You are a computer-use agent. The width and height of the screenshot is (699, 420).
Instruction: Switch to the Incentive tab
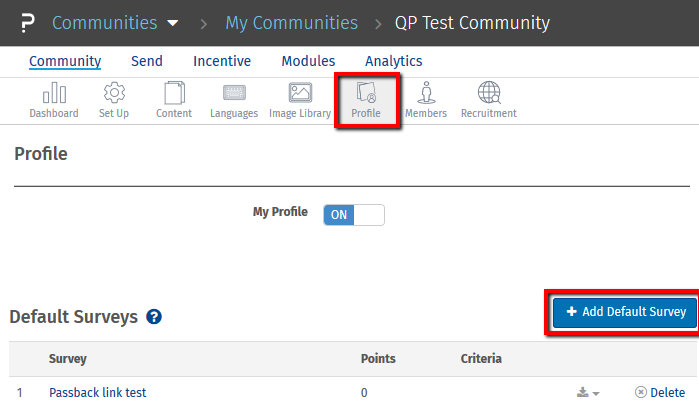222,61
